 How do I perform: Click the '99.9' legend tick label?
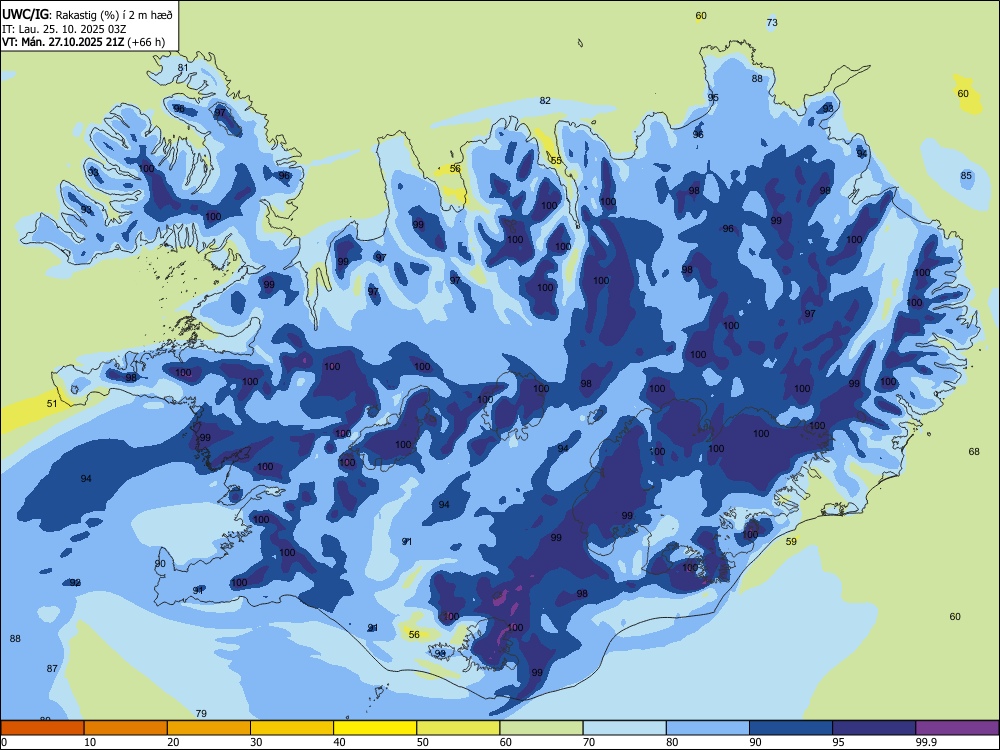(x=925, y=742)
